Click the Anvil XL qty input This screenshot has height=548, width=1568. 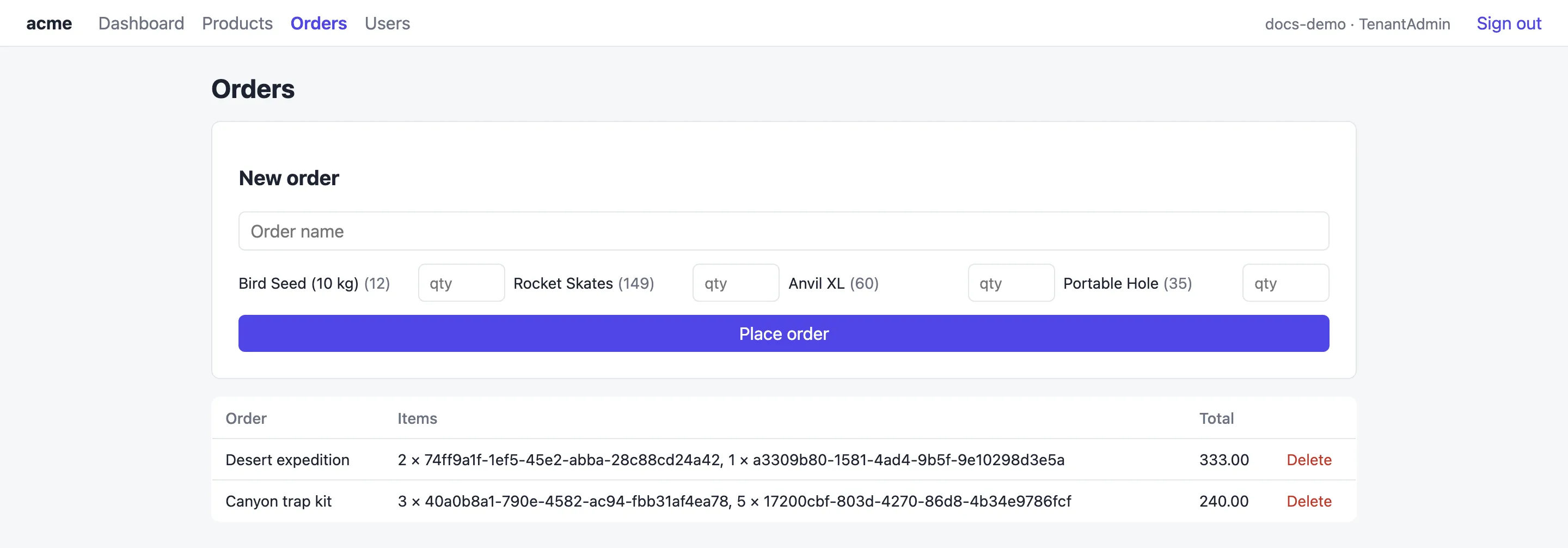tap(1011, 283)
